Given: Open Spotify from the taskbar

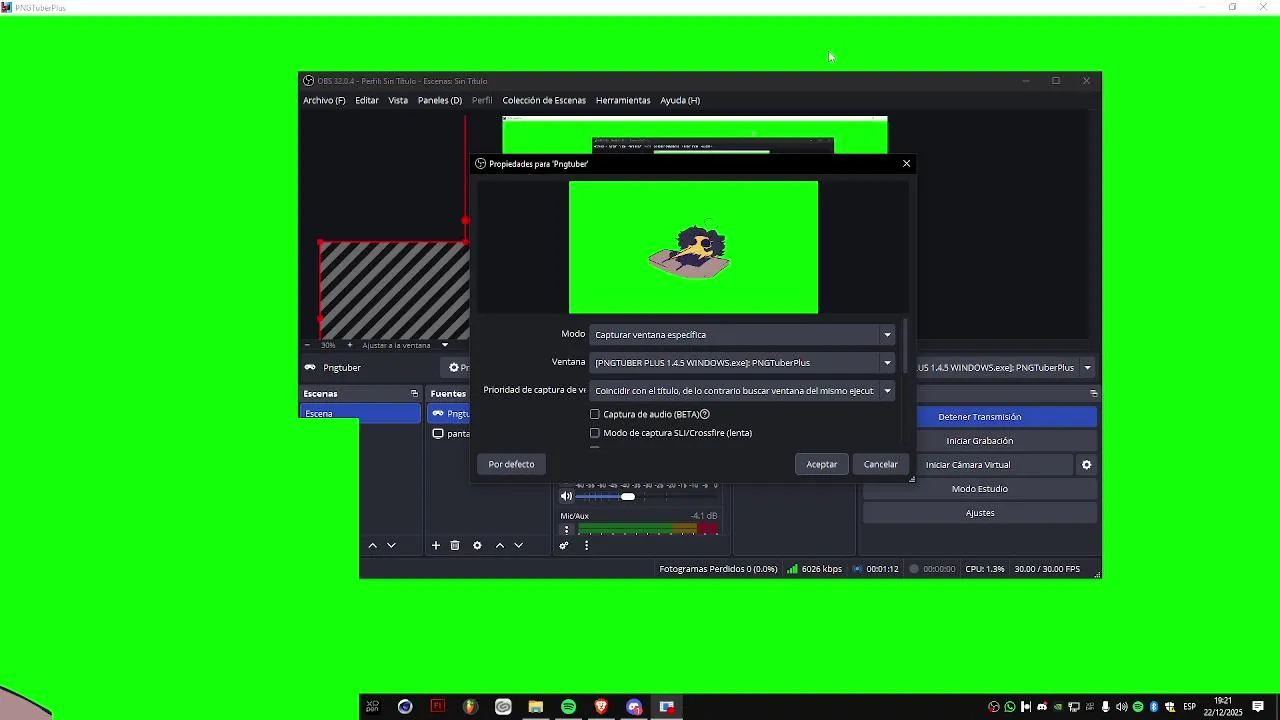Looking at the screenshot, I should tap(568, 707).
